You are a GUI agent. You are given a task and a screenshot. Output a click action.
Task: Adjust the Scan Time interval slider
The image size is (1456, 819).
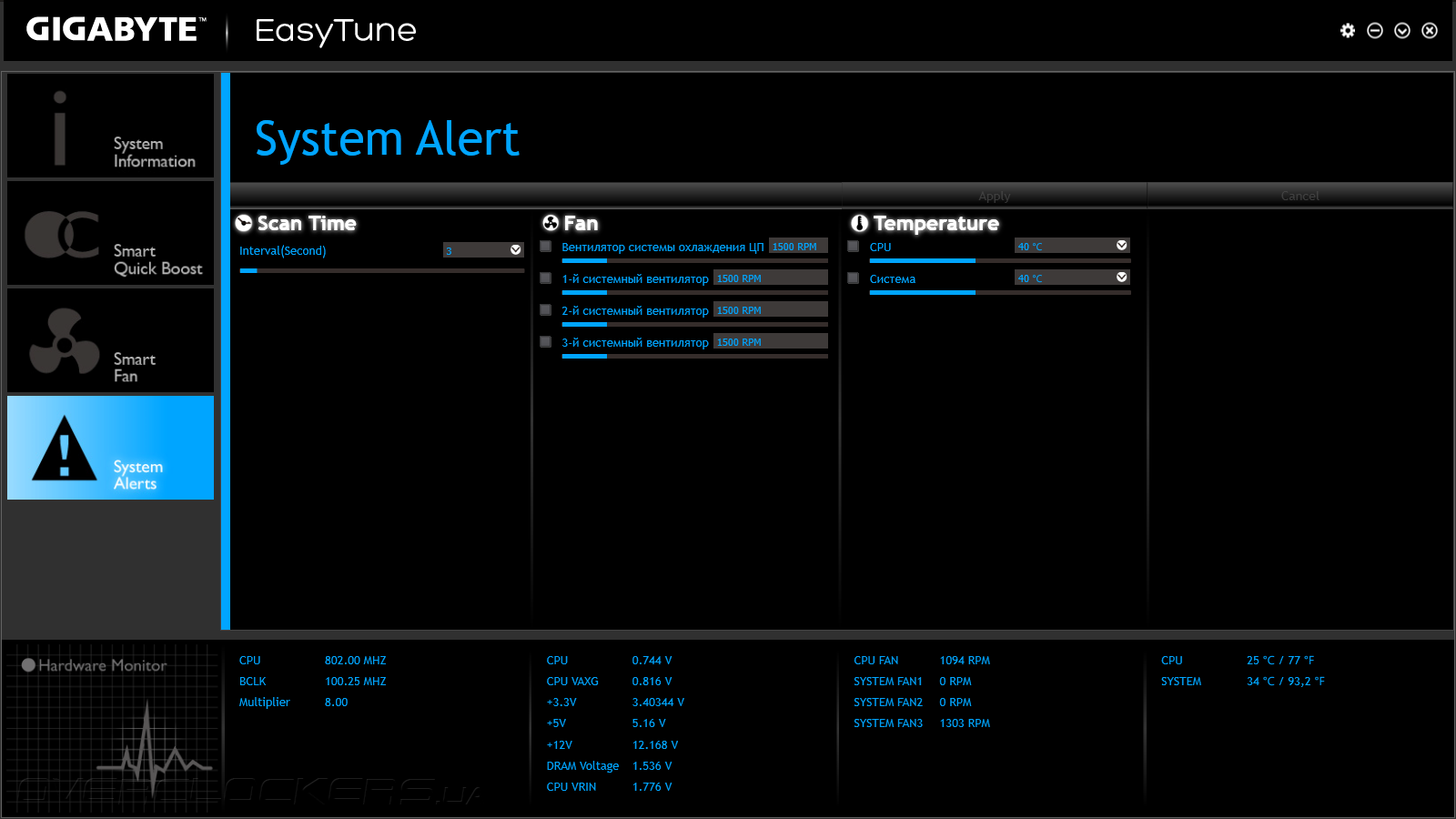point(382,270)
